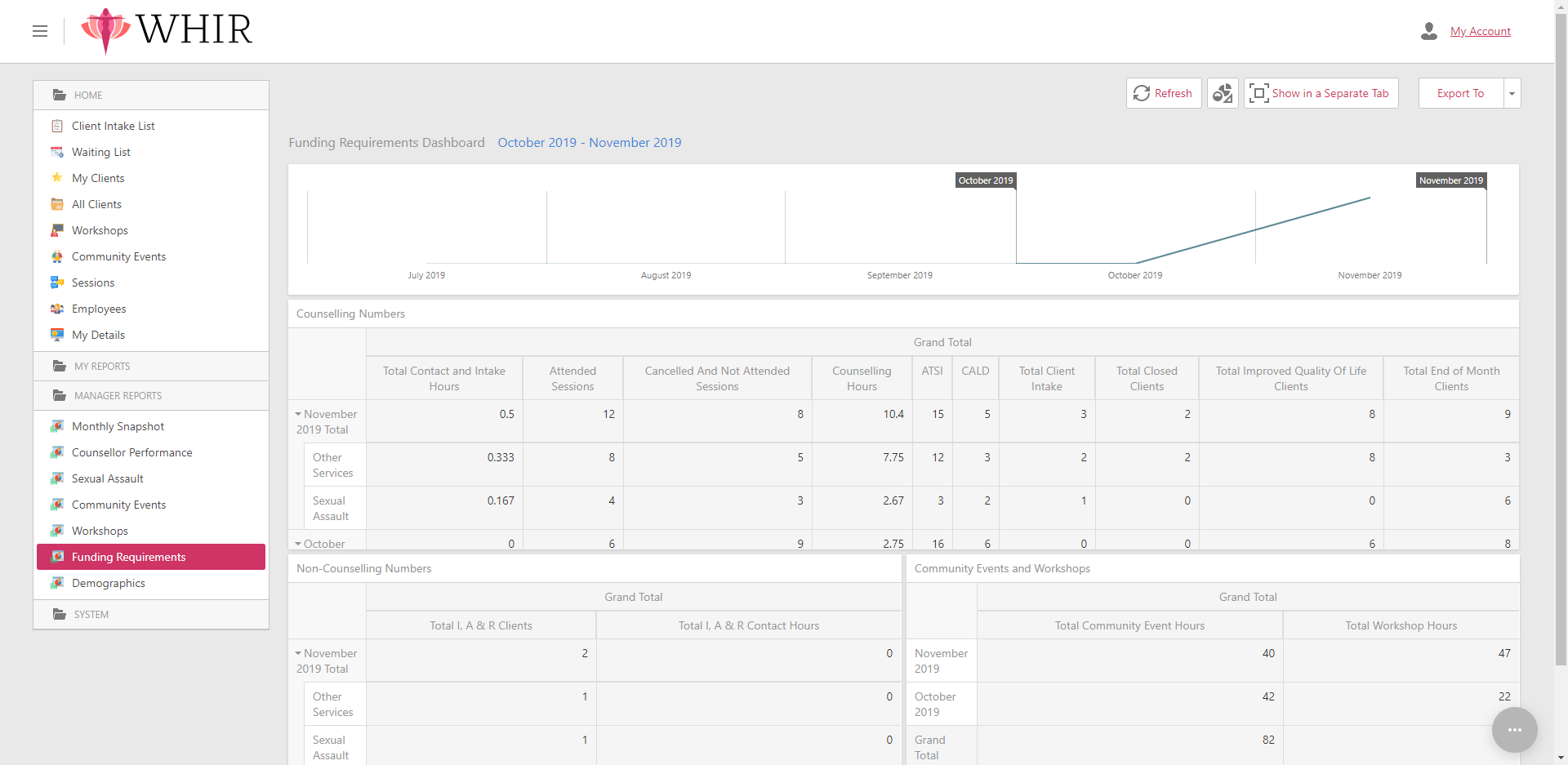Click the HOME Workshops icon
The image size is (1568, 765).
point(57,230)
